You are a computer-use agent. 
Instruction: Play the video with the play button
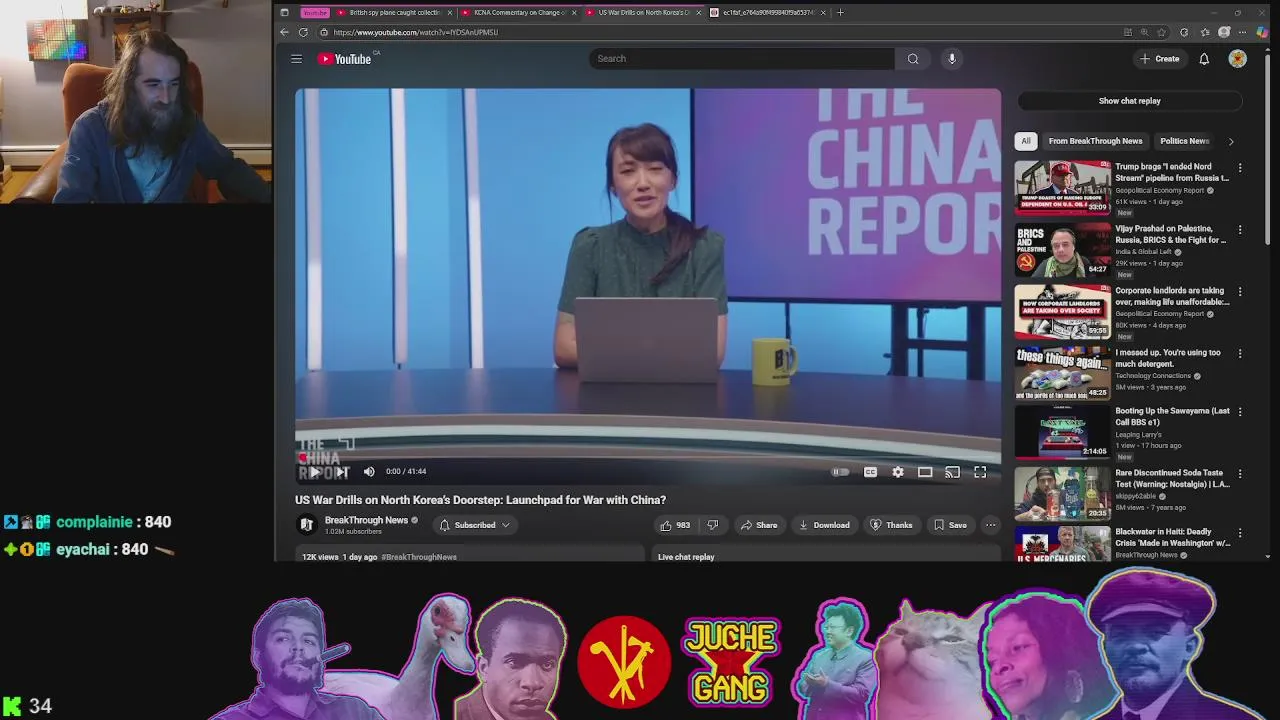click(x=314, y=472)
